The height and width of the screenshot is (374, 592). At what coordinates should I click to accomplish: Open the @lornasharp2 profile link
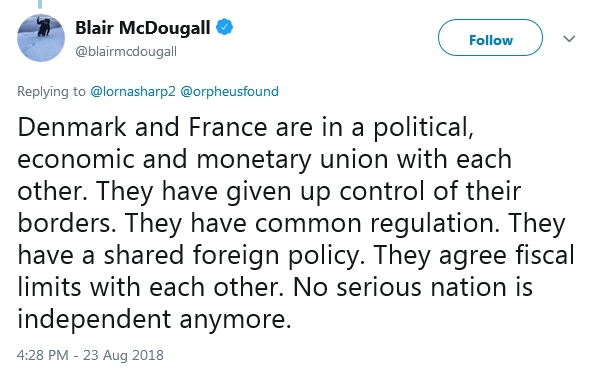point(133,91)
